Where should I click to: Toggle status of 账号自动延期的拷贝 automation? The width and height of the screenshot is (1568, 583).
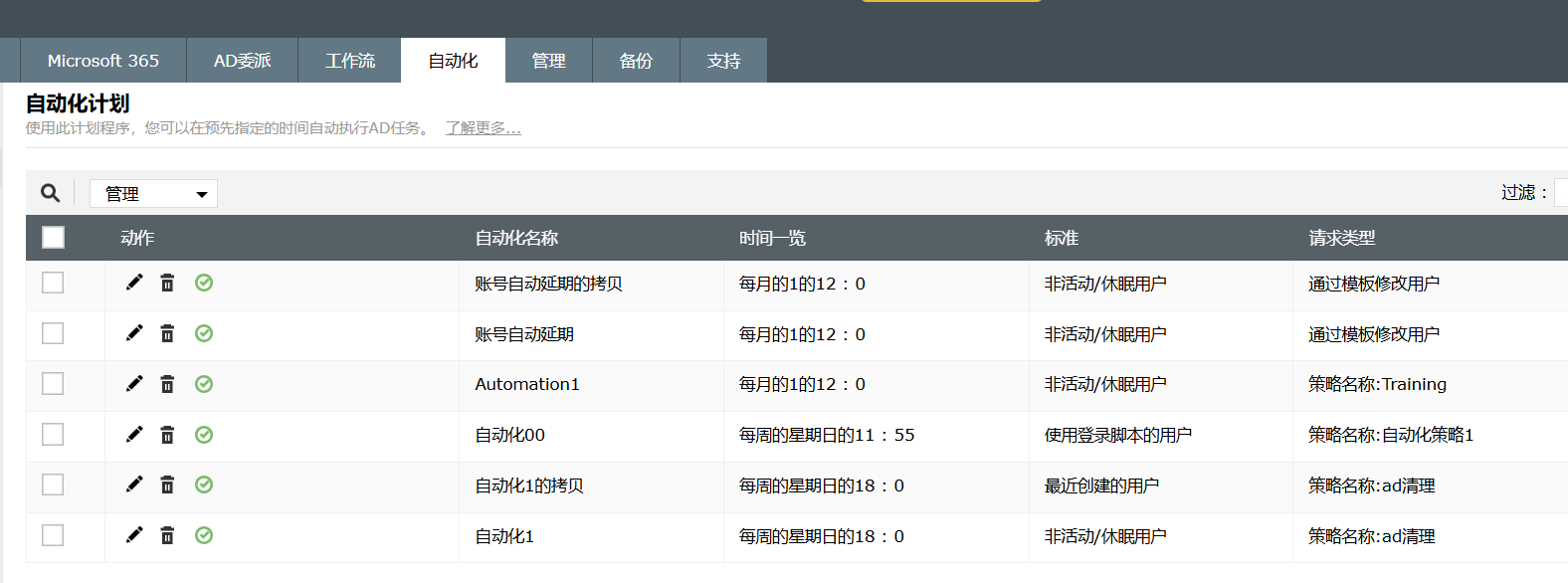coord(204,283)
